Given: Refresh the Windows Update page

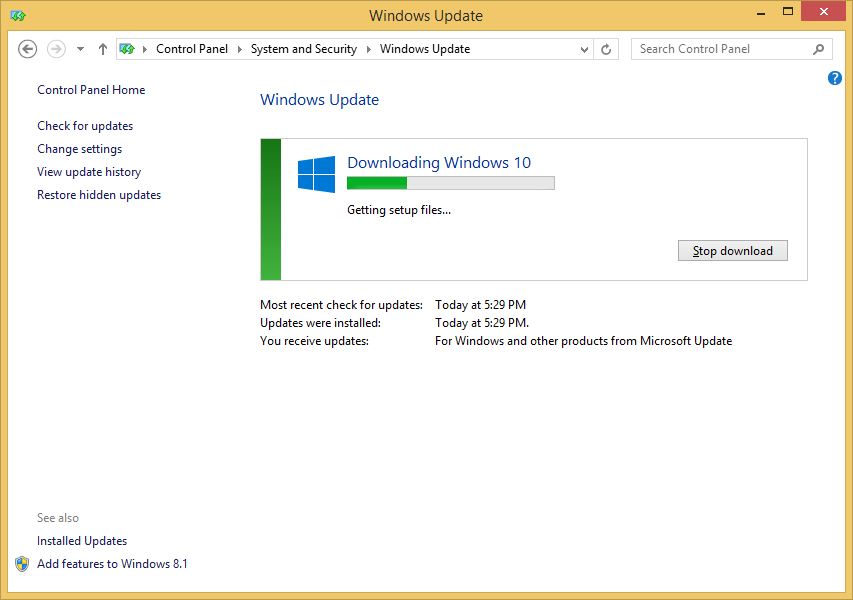Looking at the screenshot, I should click(606, 50).
